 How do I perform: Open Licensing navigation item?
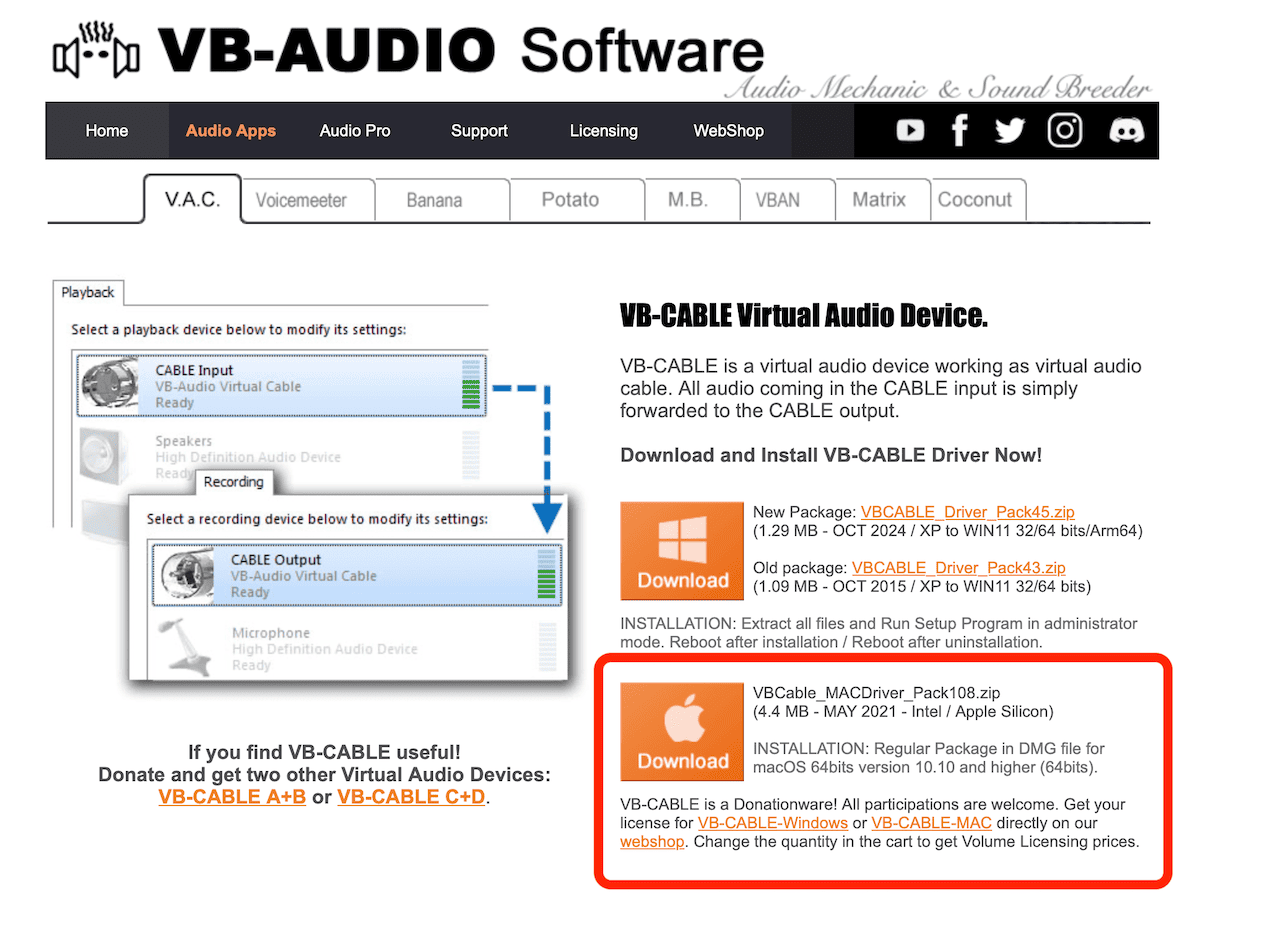click(604, 131)
